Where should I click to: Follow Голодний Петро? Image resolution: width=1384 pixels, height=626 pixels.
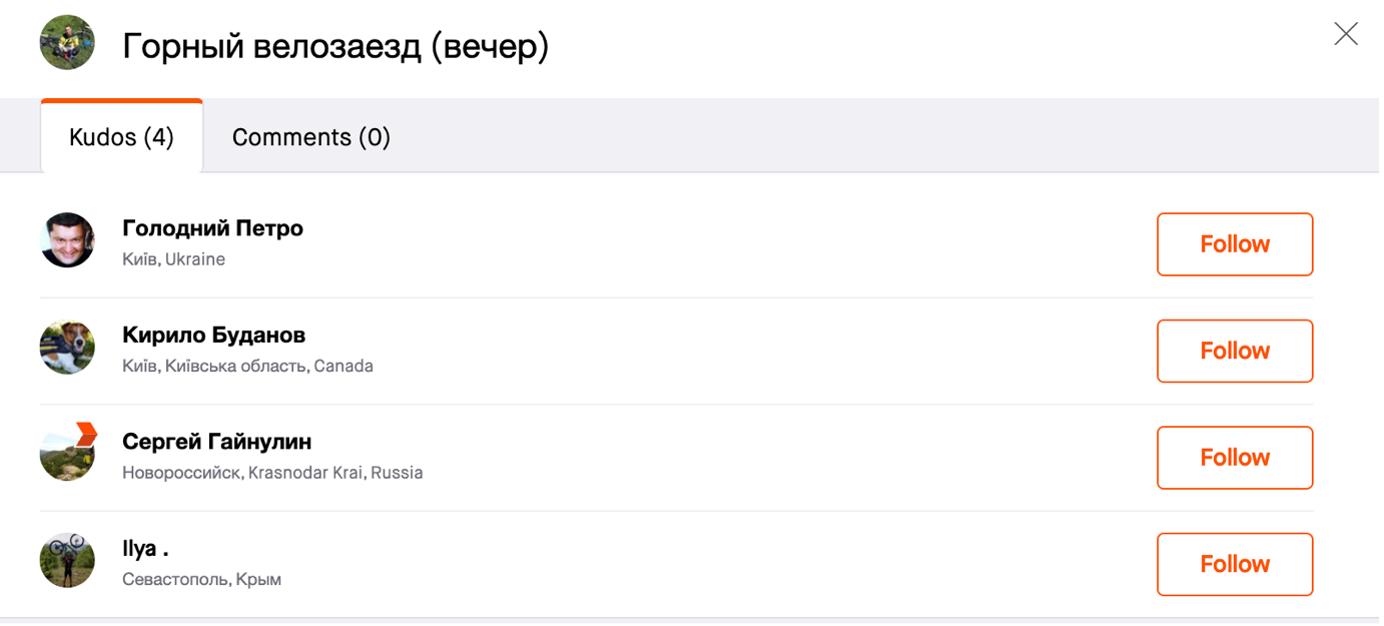point(1234,244)
